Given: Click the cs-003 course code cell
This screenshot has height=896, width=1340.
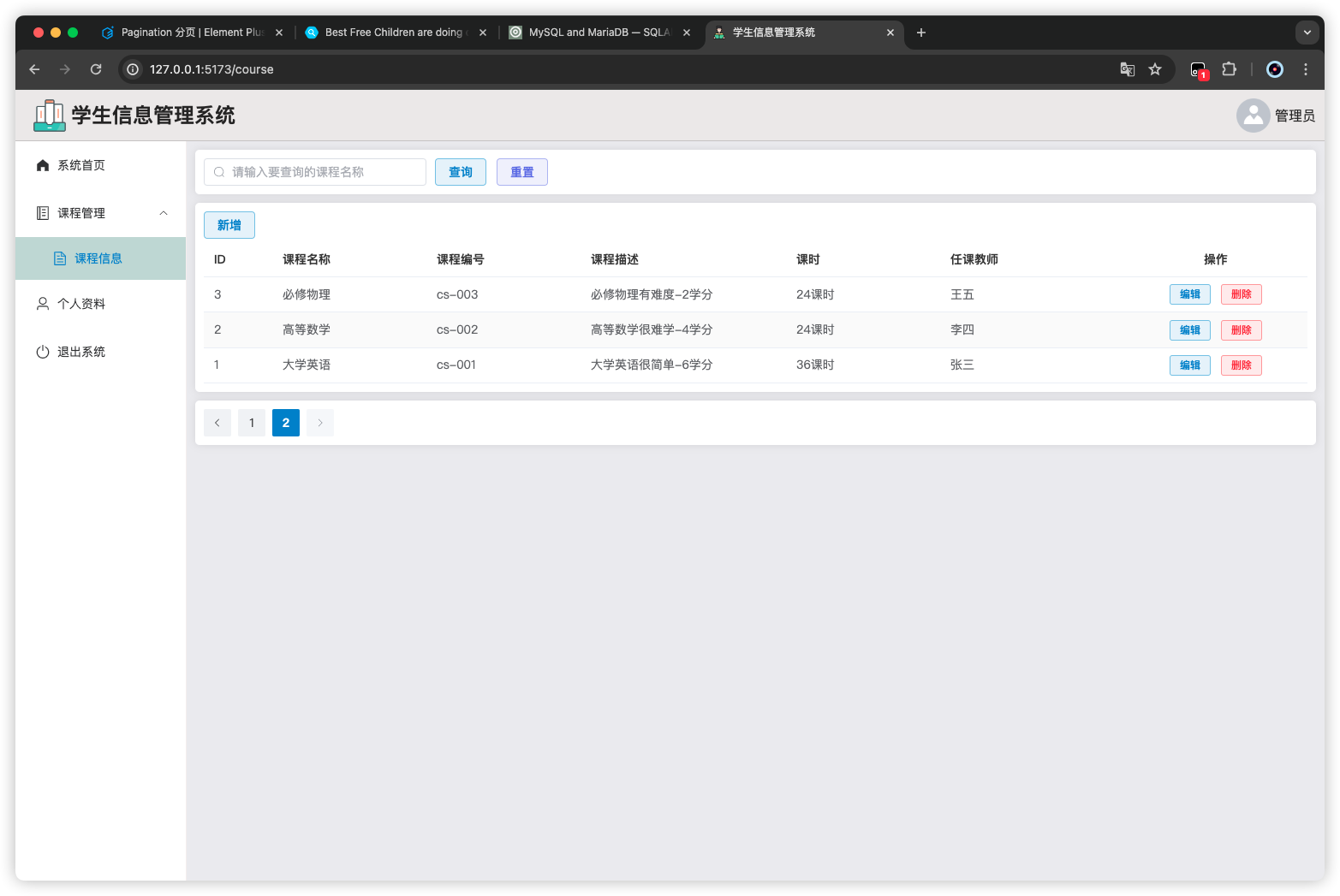Looking at the screenshot, I should [457, 294].
